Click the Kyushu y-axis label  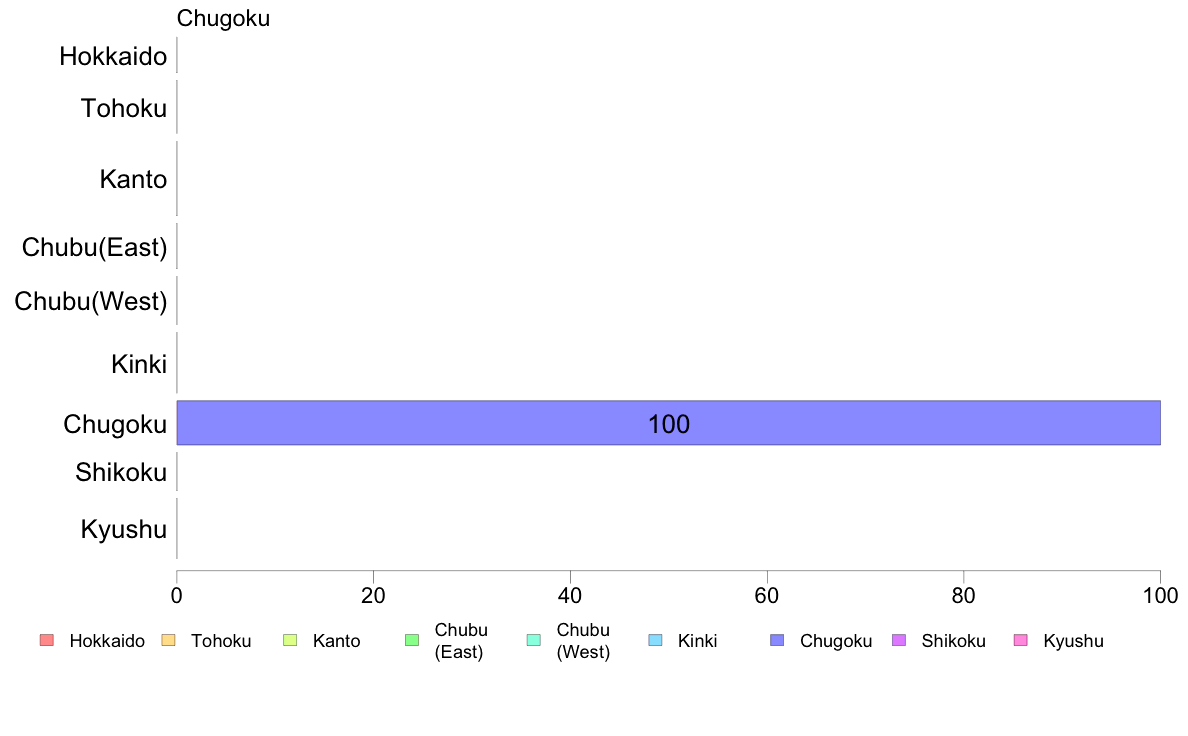tap(123, 529)
